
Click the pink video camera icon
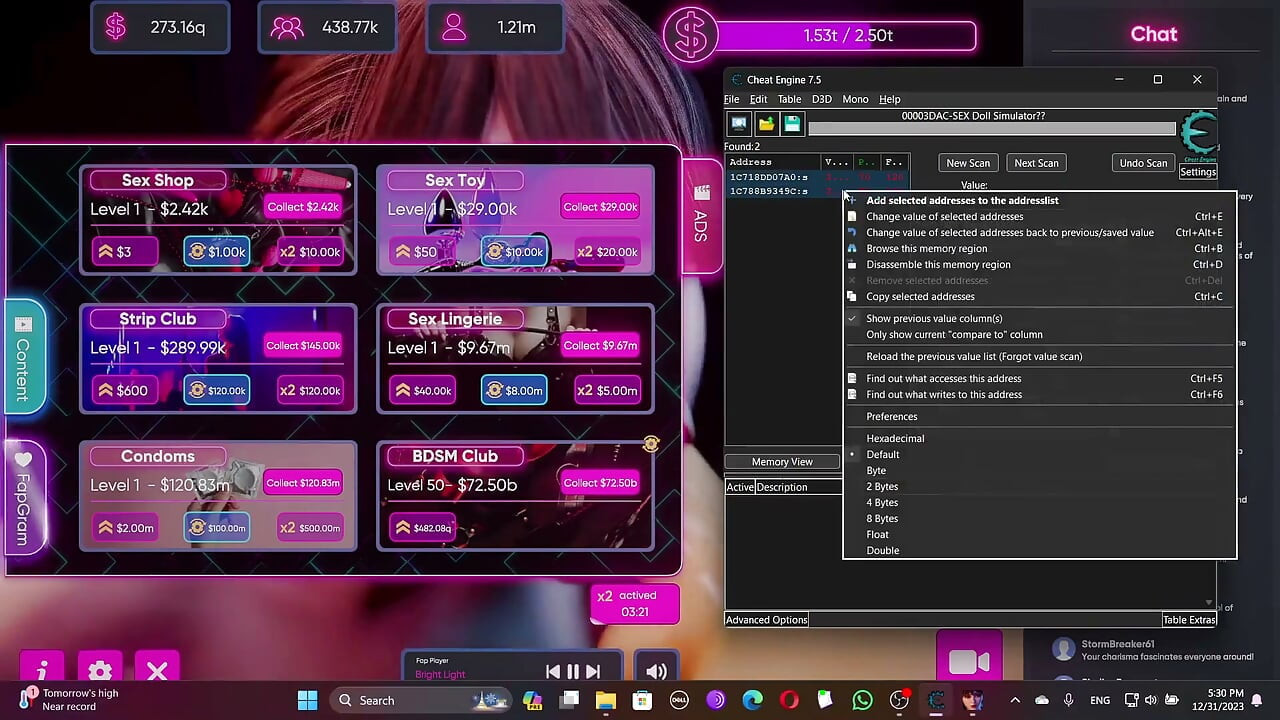coord(969,662)
